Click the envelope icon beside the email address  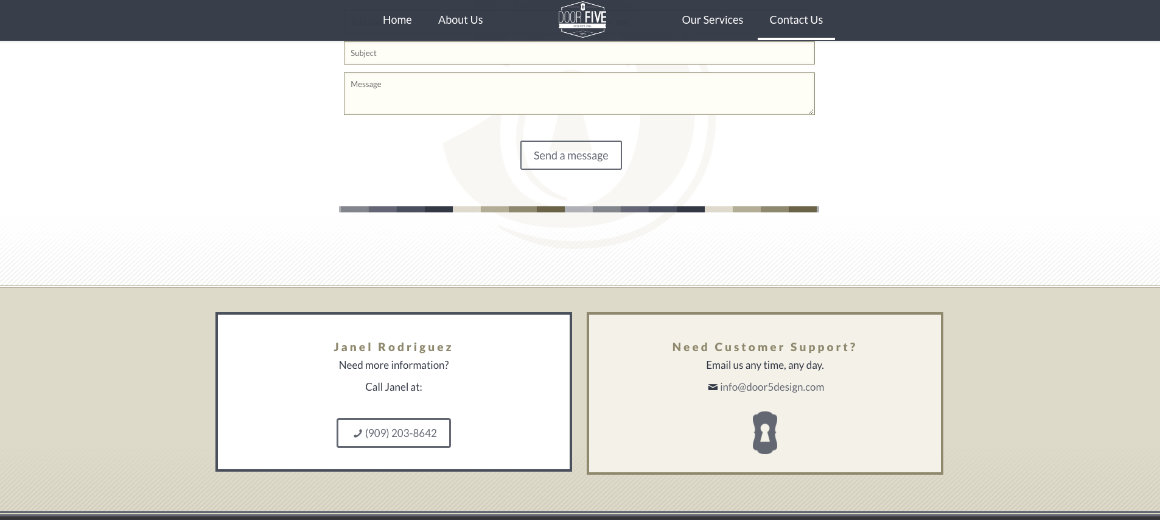tap(712, 387)
